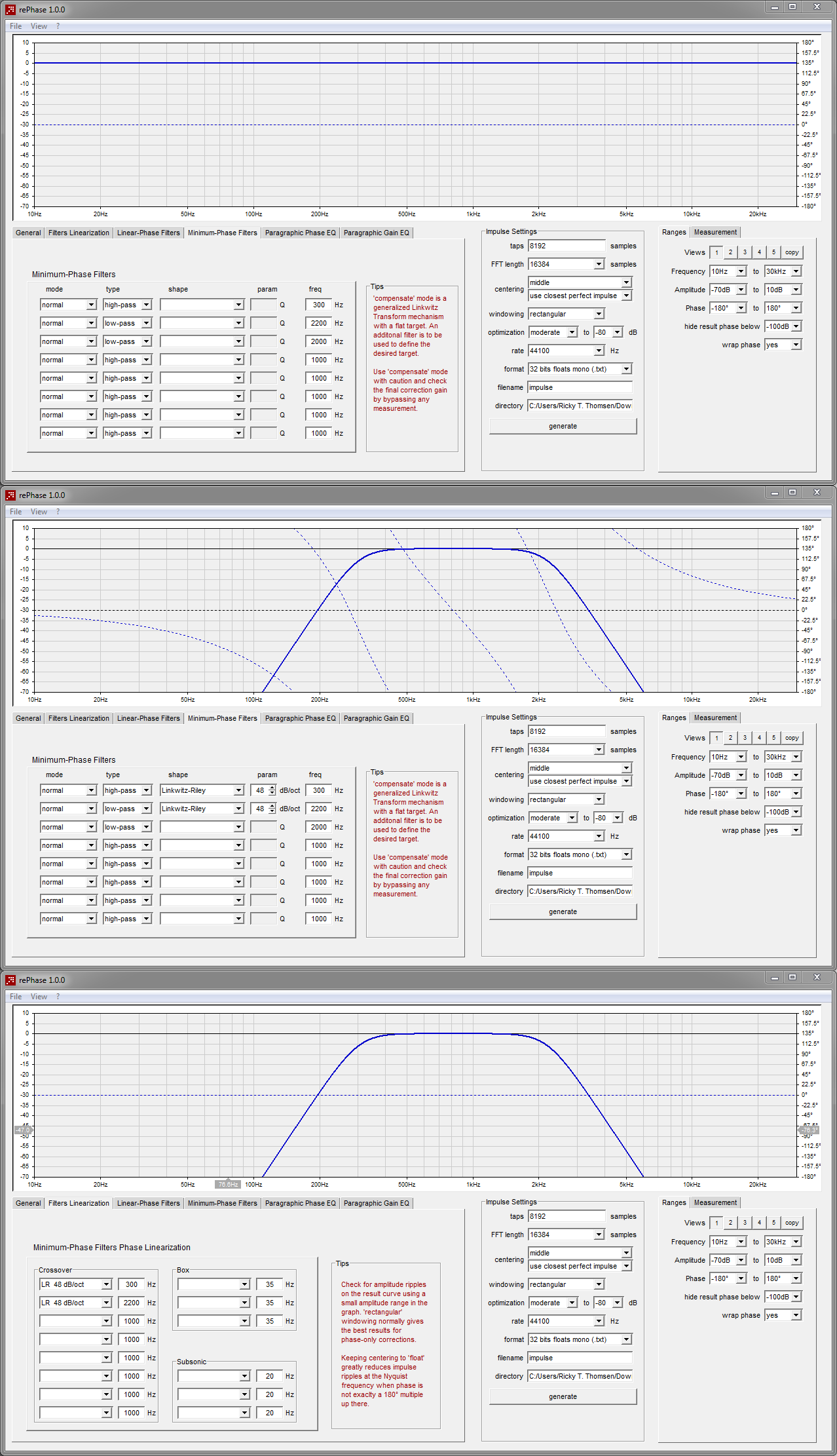Maximize the top rePhase window
The width and height of the screenshot is (837, 1456).
point(792,7)
